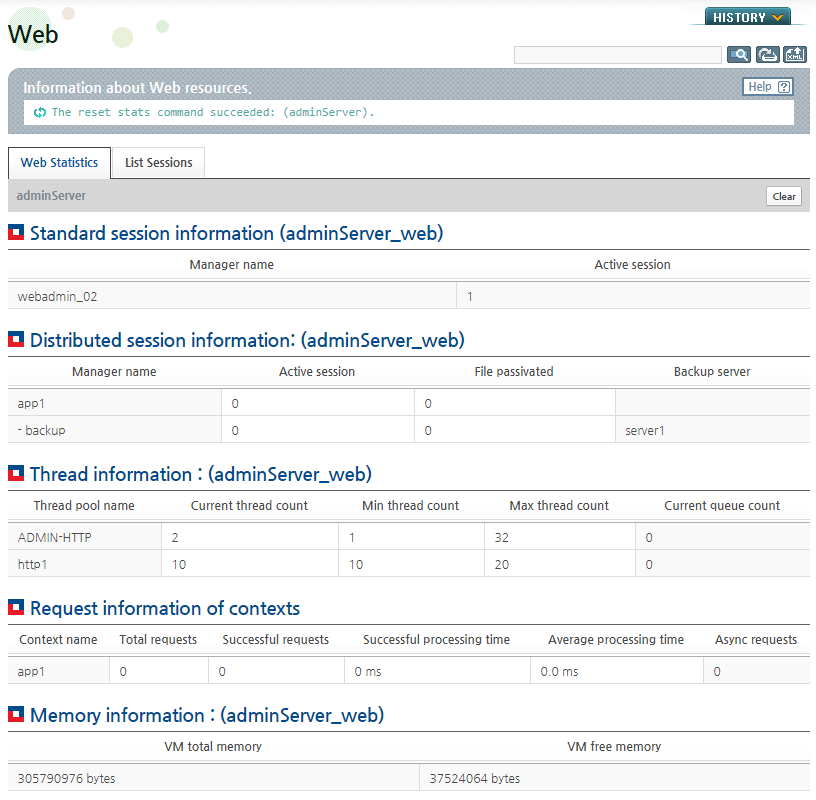Screen dimensions: 816x800
Task: Click the app1 distributed session manager row
Action: pos(409,403)
